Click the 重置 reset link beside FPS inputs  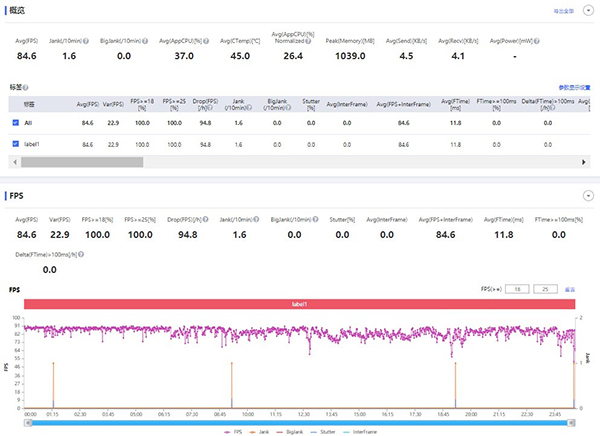(x=570, y=288)
